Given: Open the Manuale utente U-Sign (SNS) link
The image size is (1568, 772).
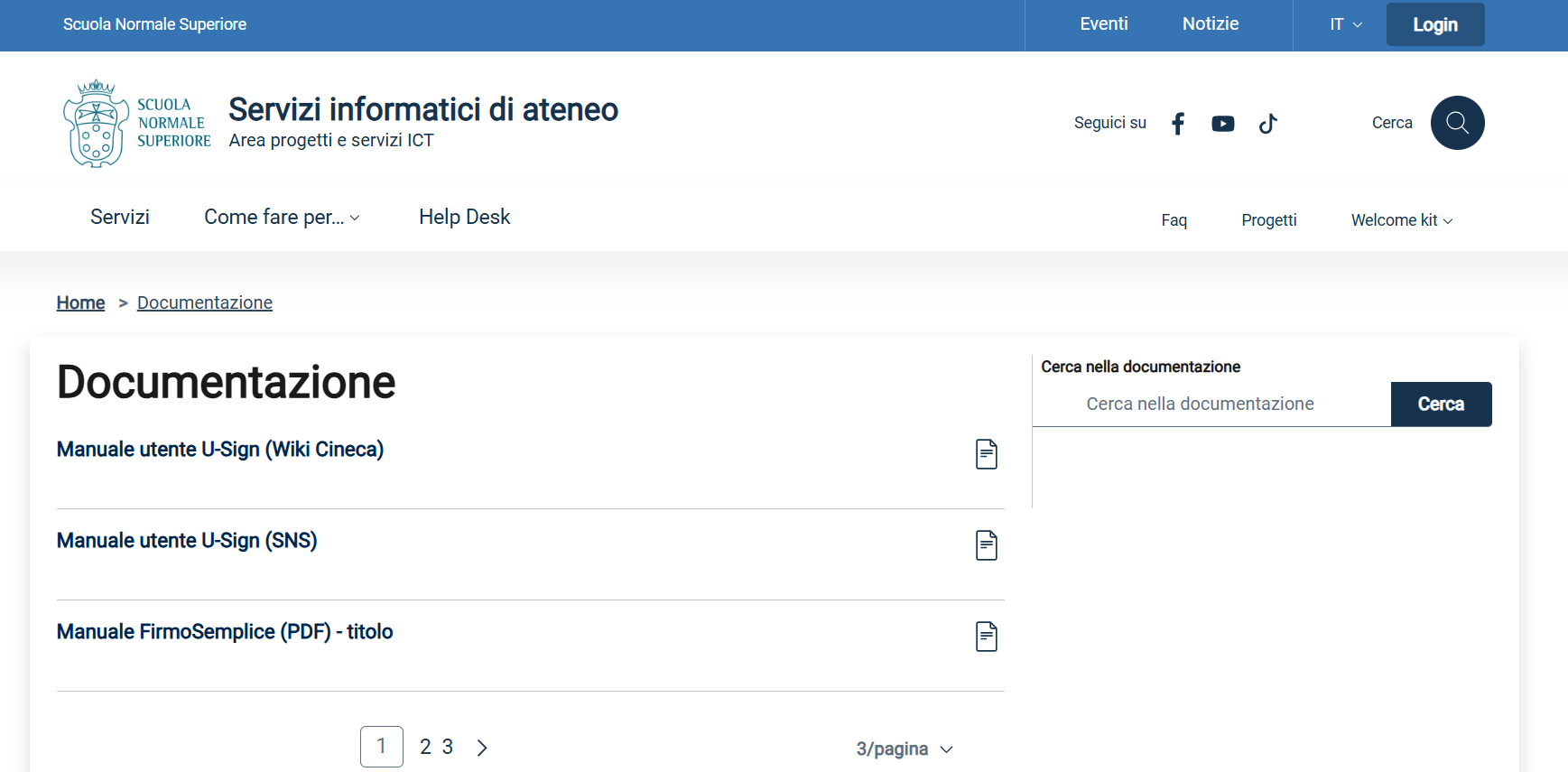Looking at the screenshot, I should pos(187,541).
